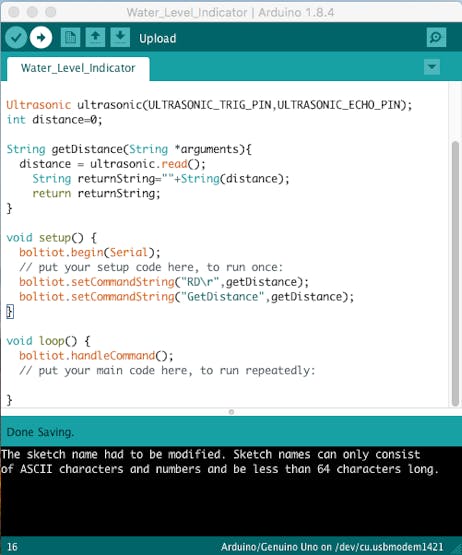
Task: Click the 'Done Saving.' status bar
Action: pyautogui.click(x=231, y=432)
